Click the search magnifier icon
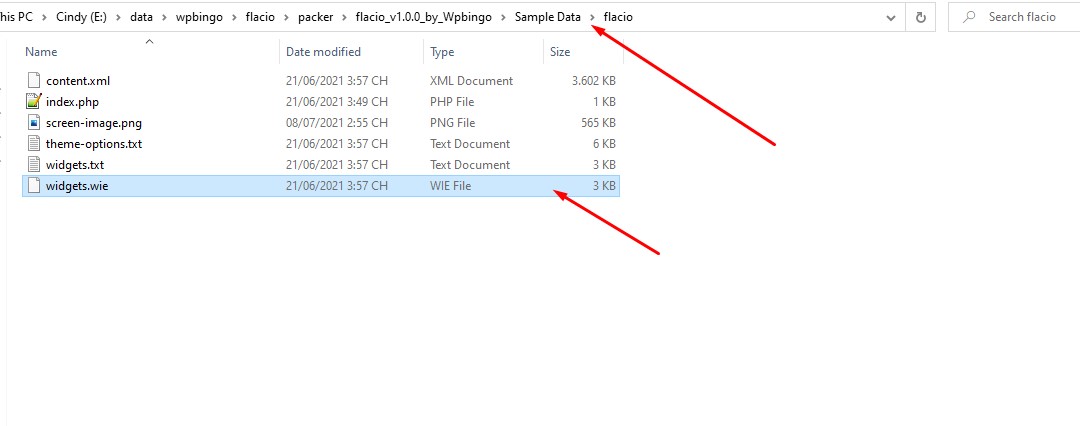The image size is (1080, 426). click(969, 17)
